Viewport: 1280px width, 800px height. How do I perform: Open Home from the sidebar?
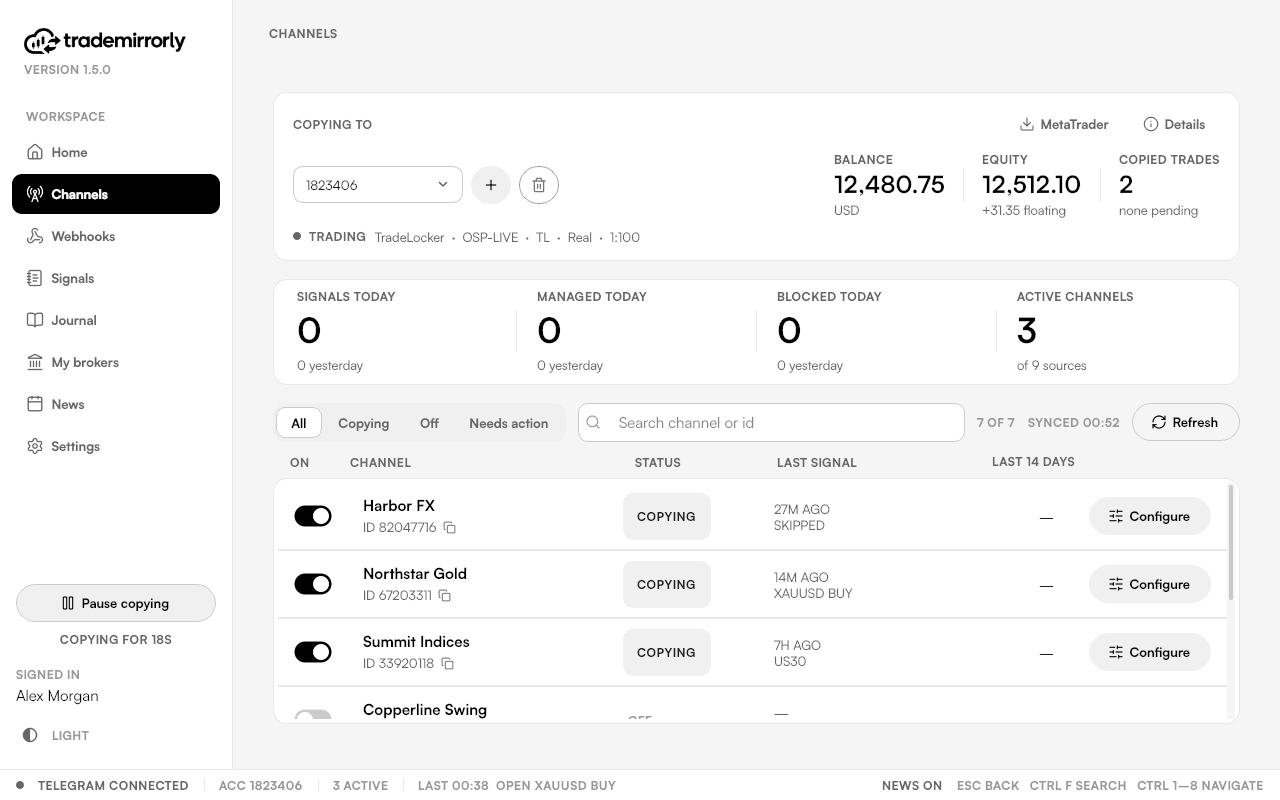click(x=116, y=152)
